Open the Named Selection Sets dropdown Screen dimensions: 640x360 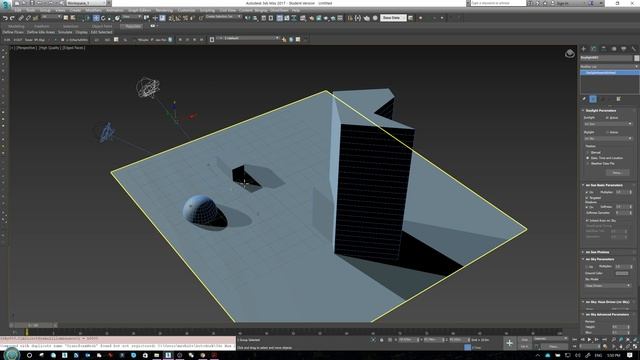(x=223, y=17)
